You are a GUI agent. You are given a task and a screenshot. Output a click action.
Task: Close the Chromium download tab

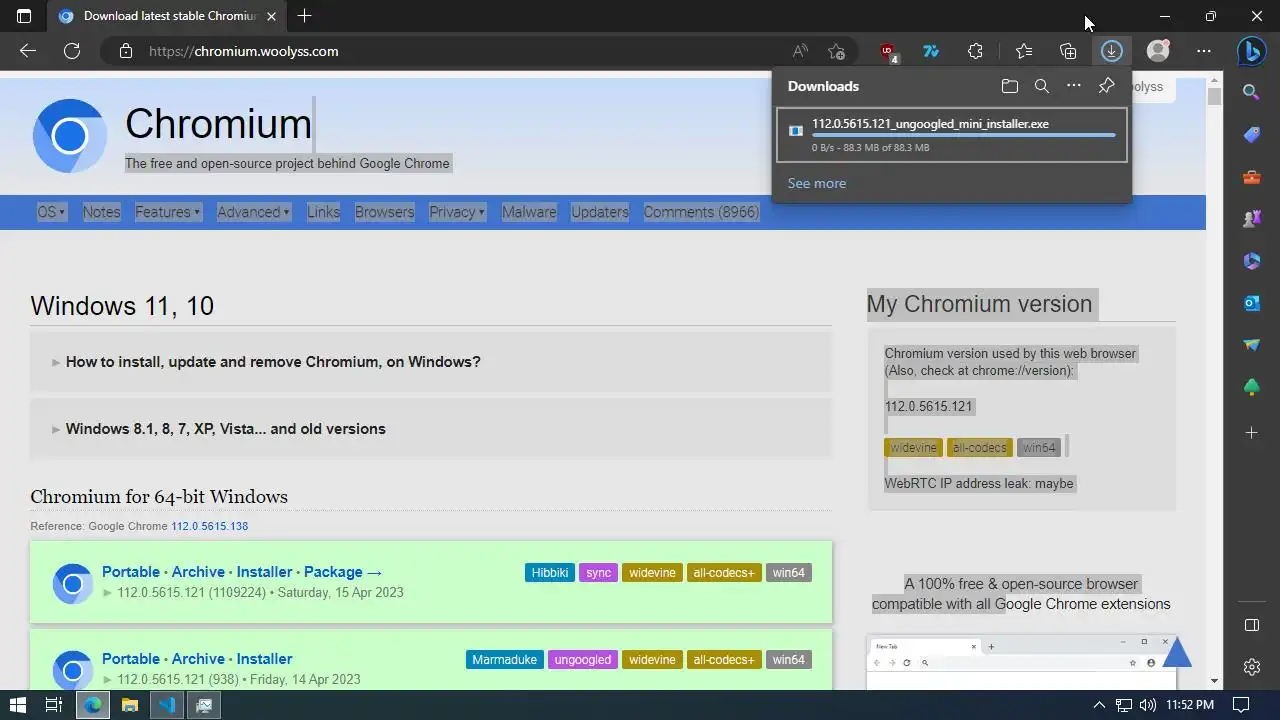tap(271, 16)
